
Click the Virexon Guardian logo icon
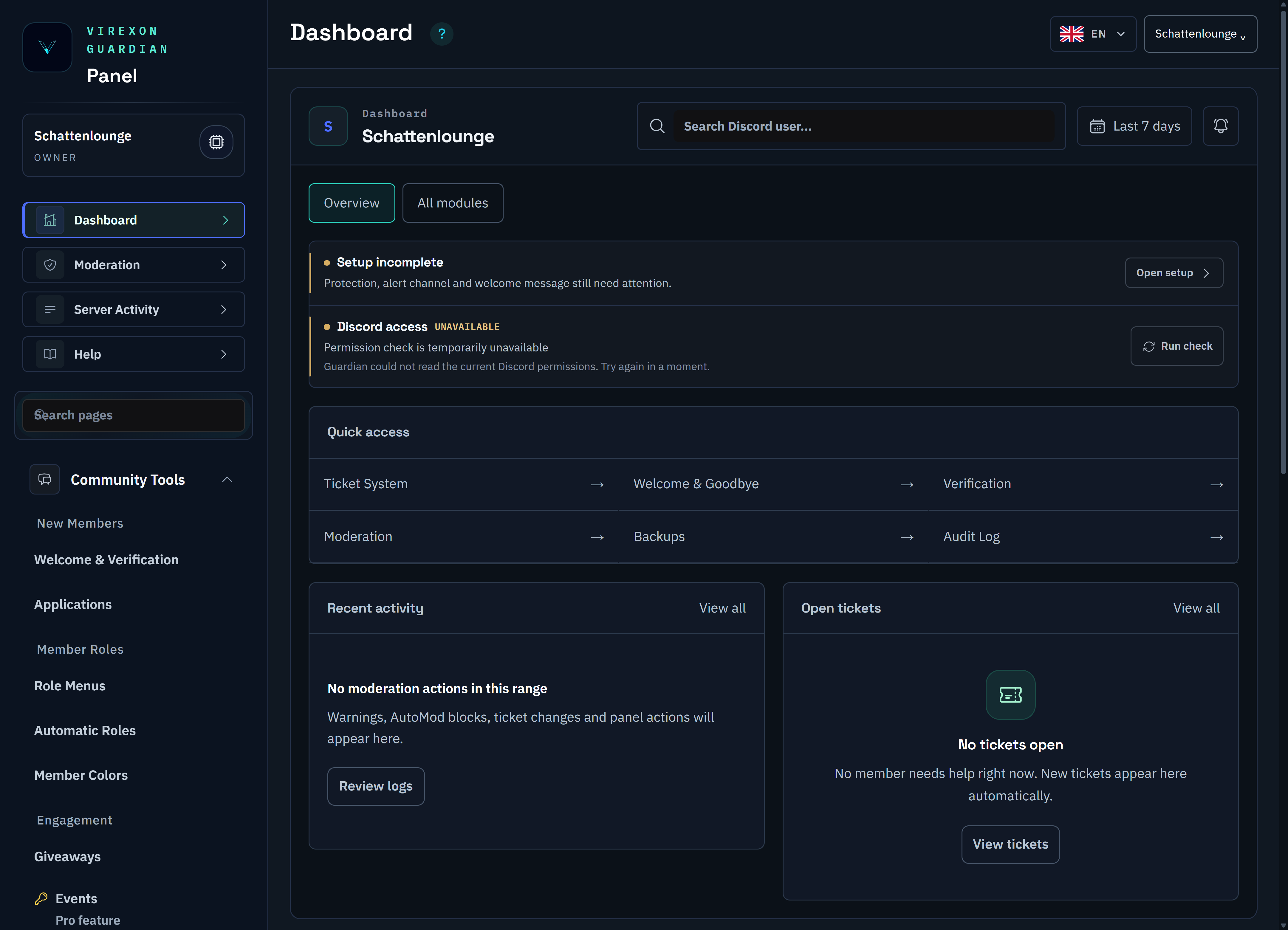[x=47, y=47]
